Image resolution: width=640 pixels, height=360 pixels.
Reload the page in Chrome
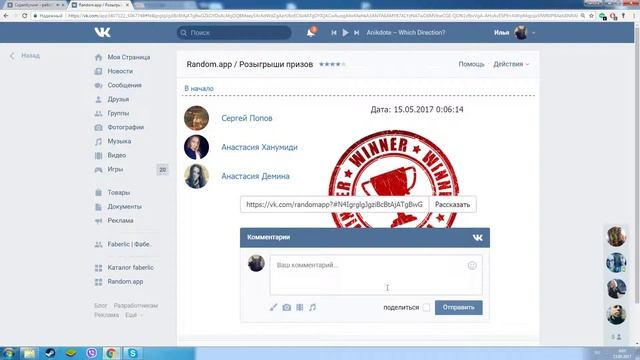[x=24, y=16]
